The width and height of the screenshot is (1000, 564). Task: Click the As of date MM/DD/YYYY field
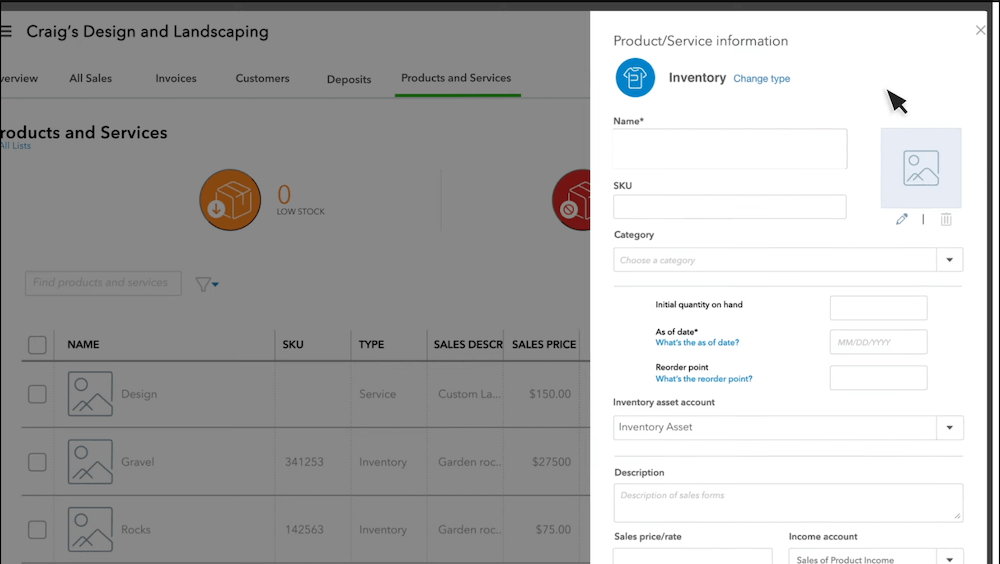pos(878,342)
